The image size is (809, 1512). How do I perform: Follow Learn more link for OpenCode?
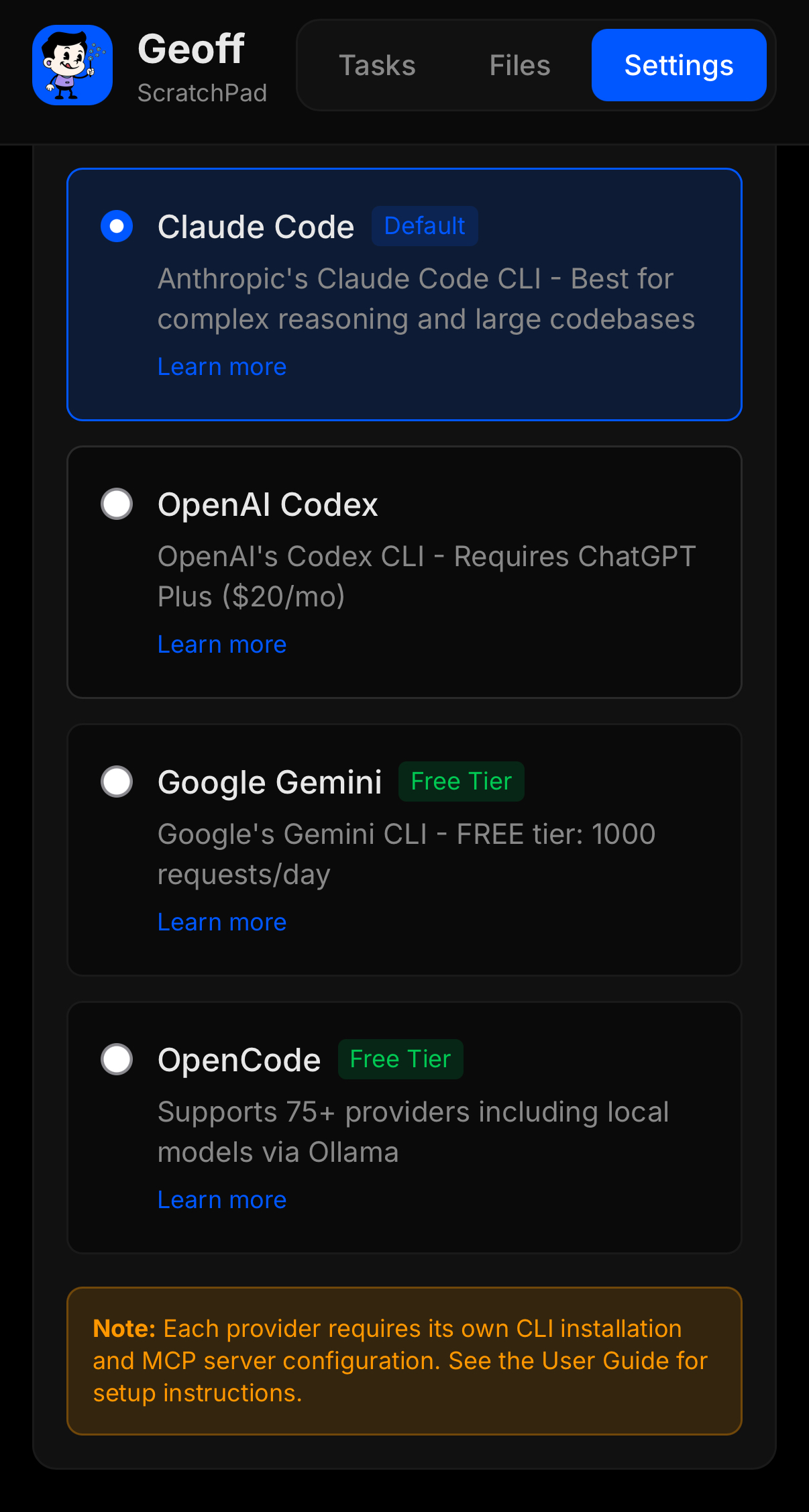click(x=222, y=1200)
